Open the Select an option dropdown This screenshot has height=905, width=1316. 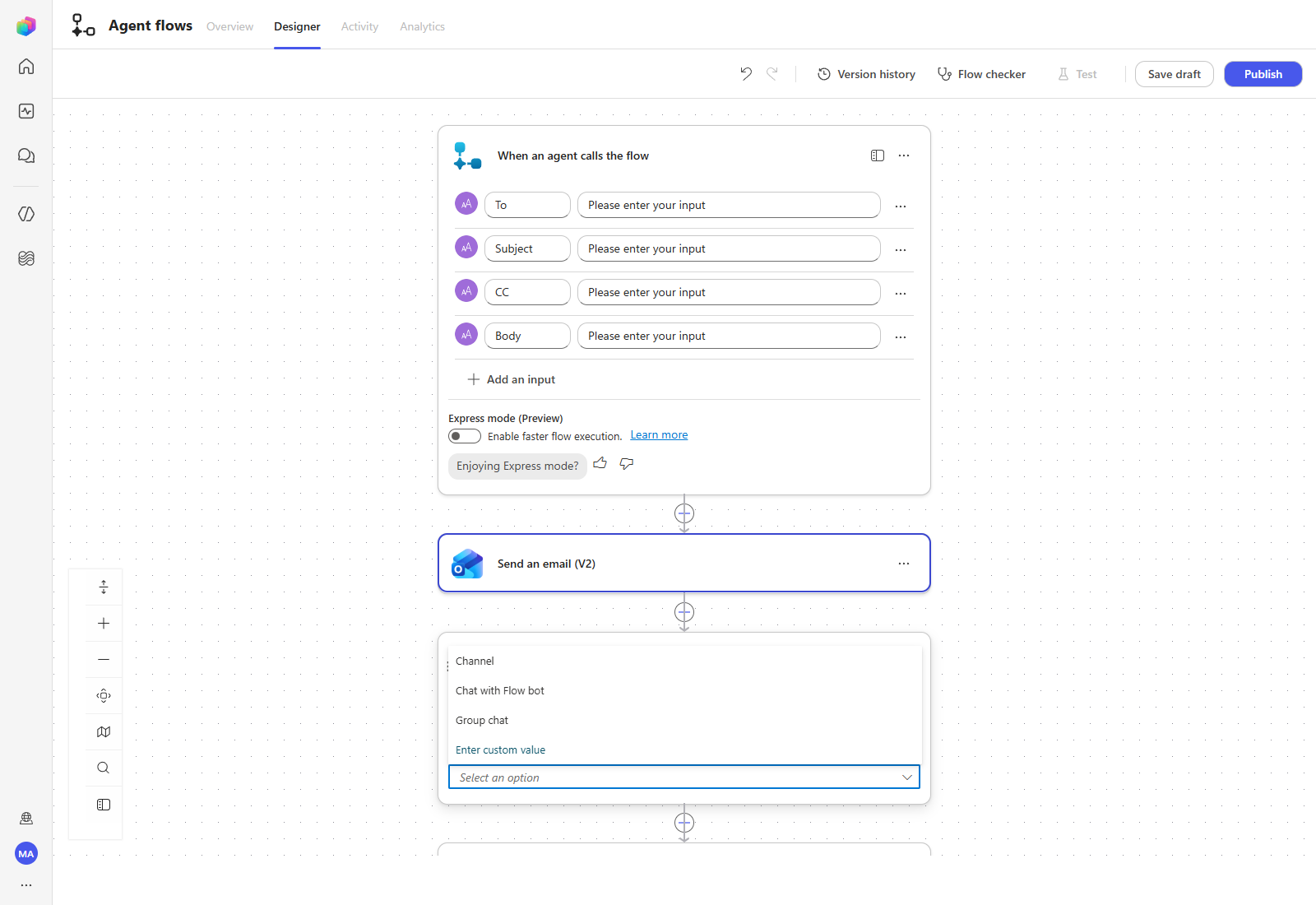[684, 777]
